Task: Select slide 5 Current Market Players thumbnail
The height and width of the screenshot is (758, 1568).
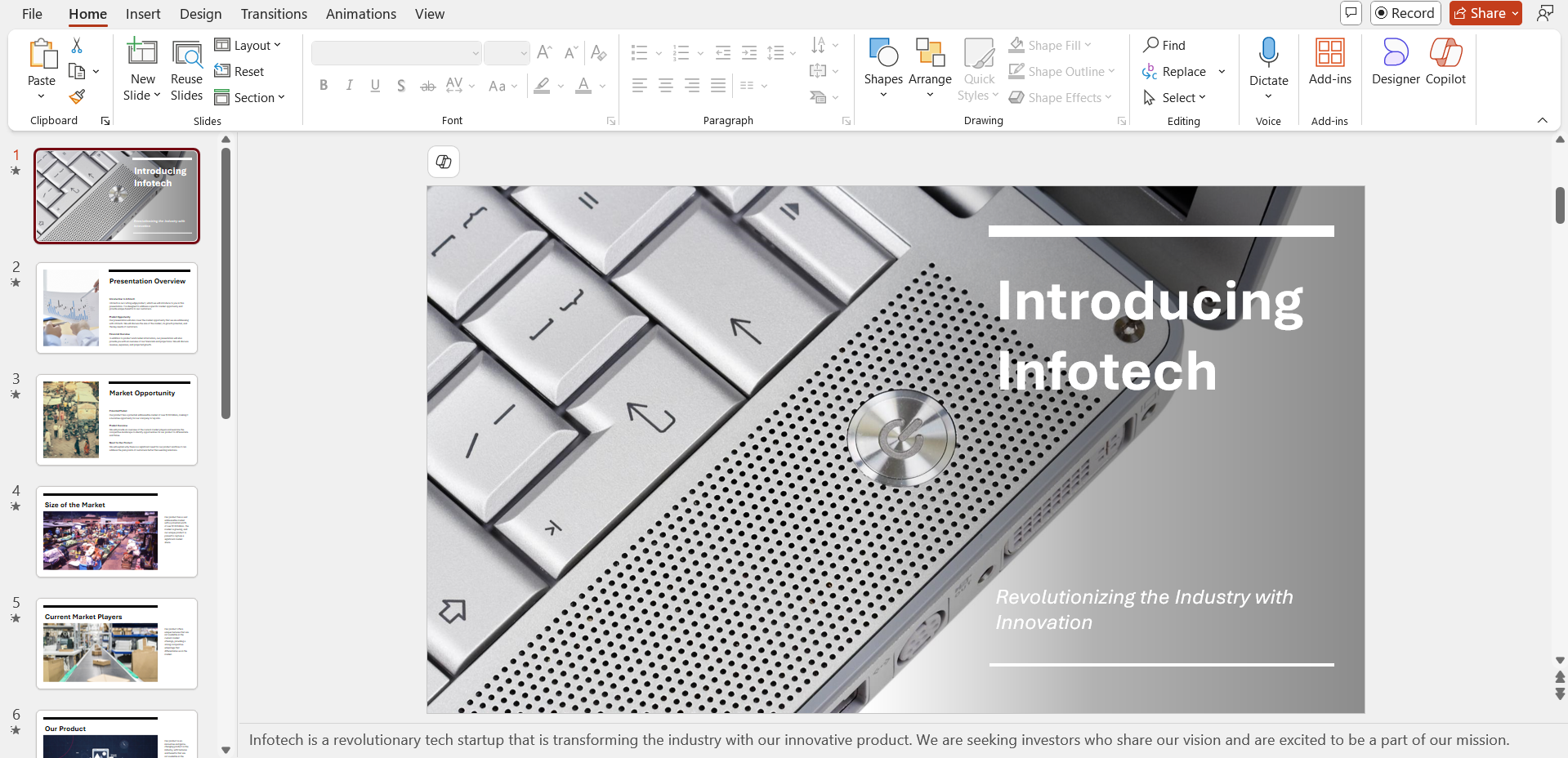Action: (x=117, y=644)
